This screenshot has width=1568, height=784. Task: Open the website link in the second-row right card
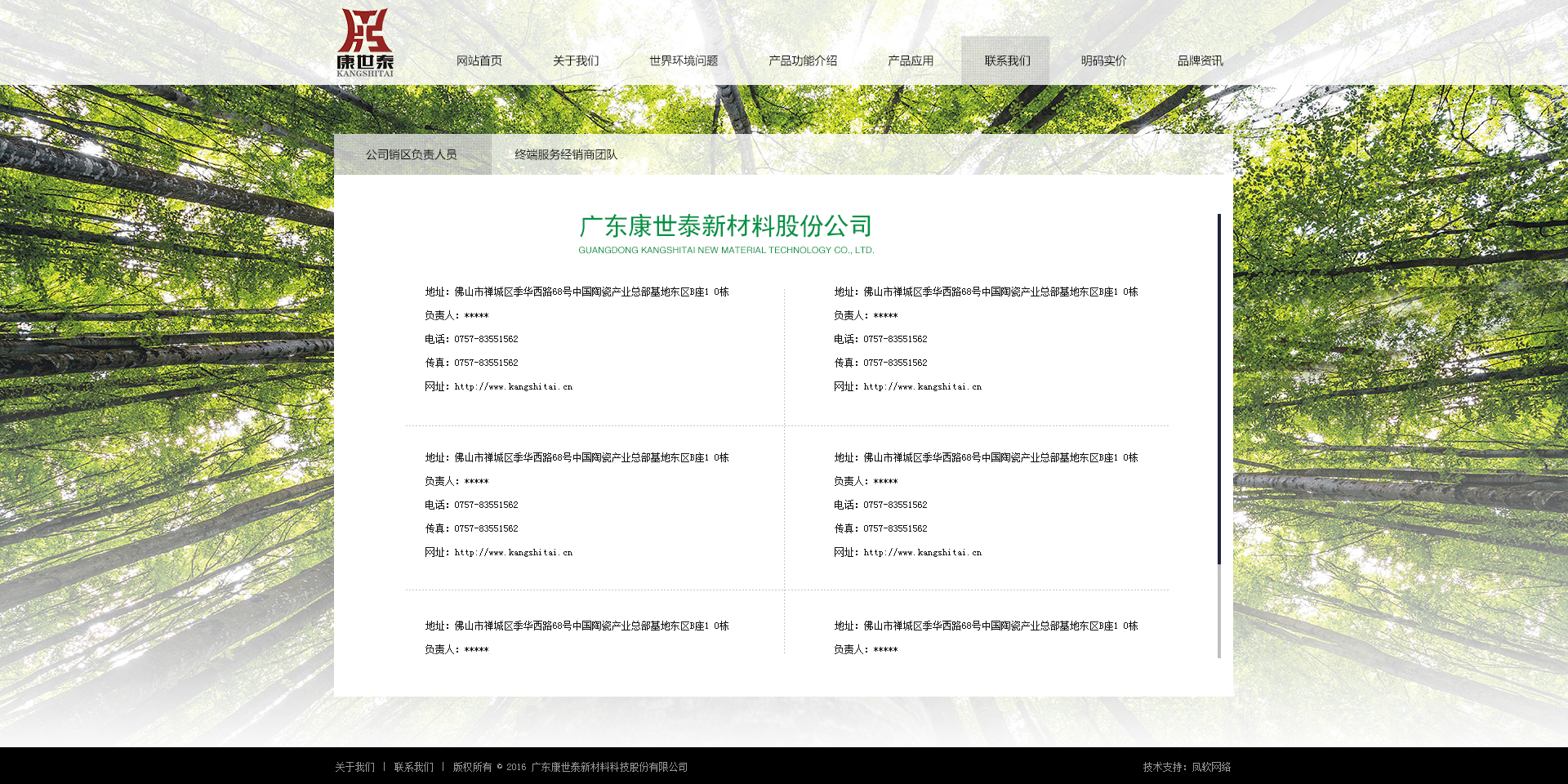922,553
